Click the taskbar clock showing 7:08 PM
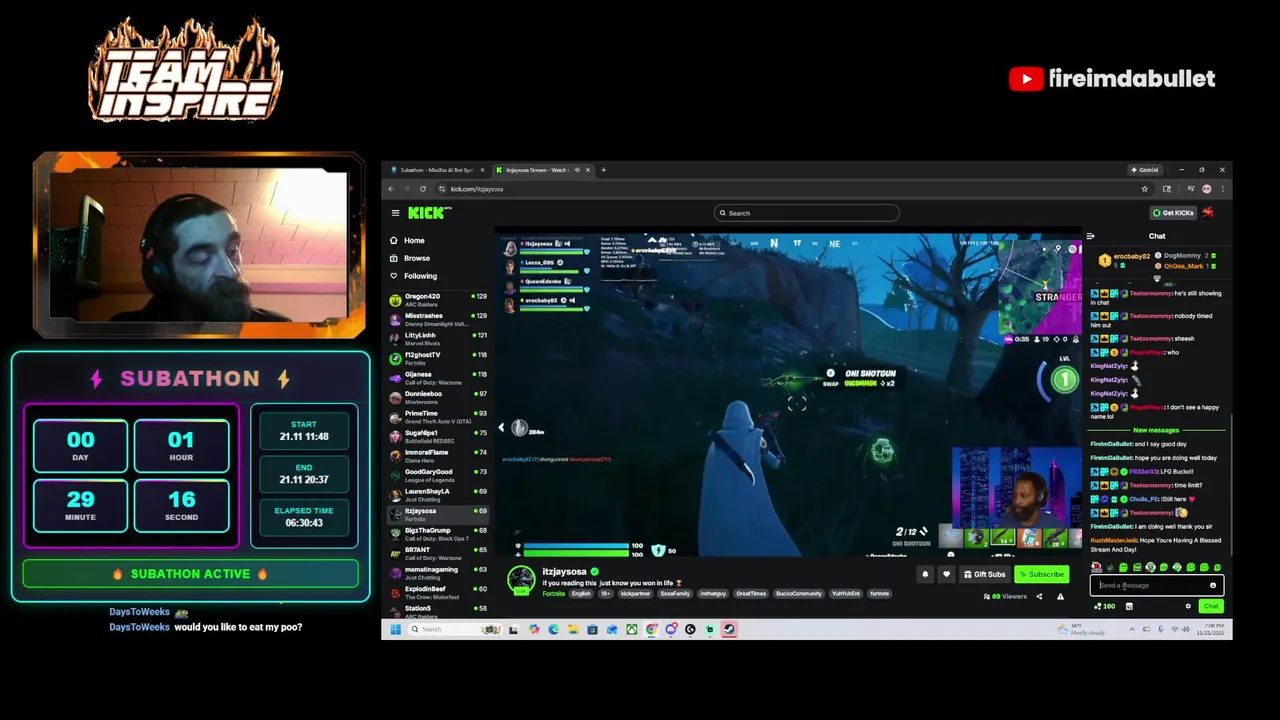 click(1212, 629)
